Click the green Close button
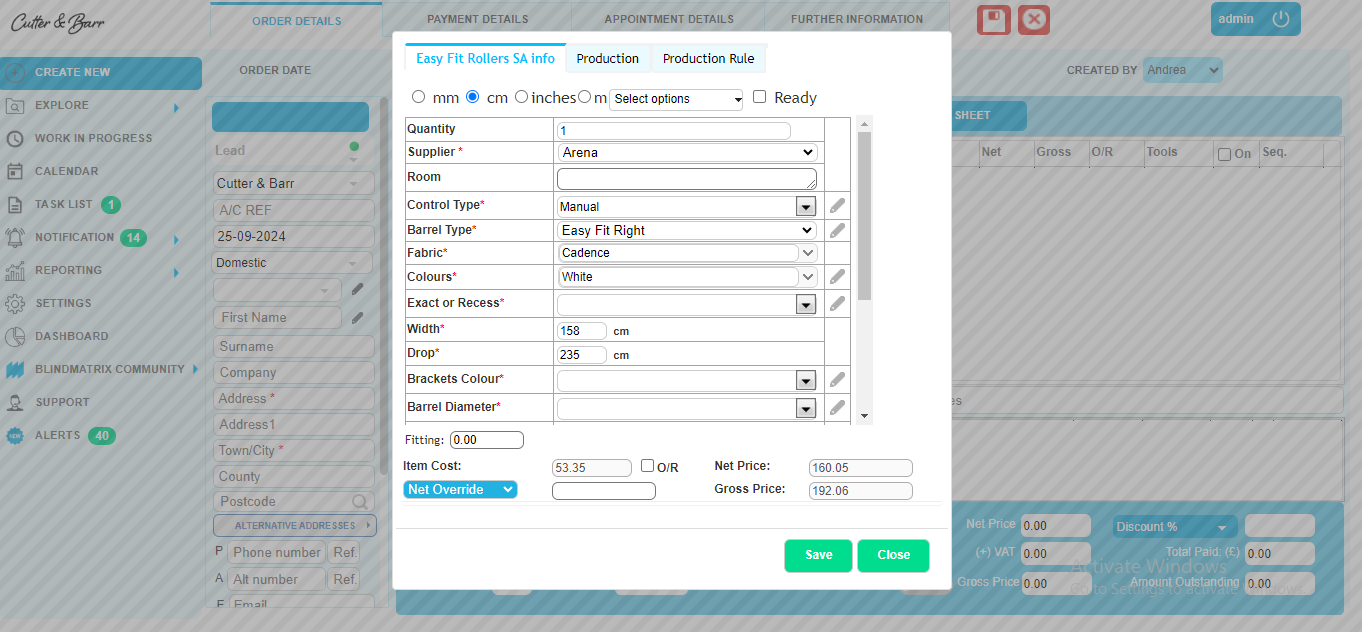Image resolution: width=1362 pixels, height=632 pixels. point(893,556)
